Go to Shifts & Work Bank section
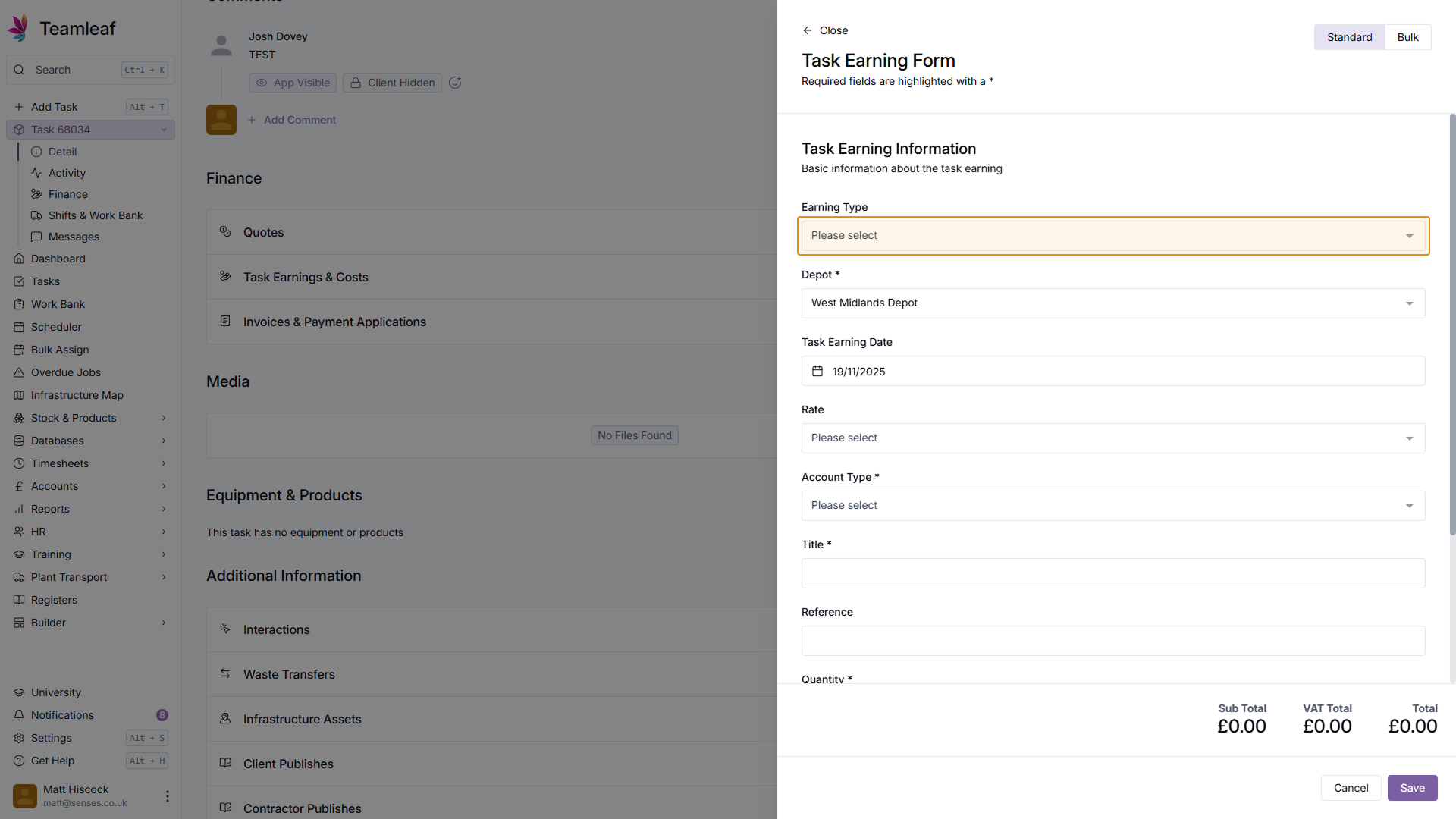The height and width of the screenshot is (819, 1456). click(x=96, y=215)
